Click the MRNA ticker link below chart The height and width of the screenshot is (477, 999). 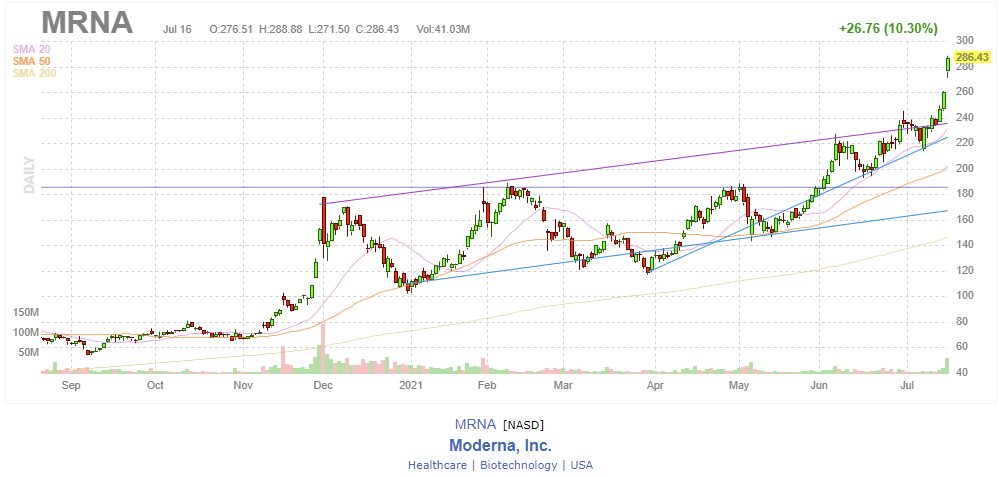click(x=475, y=425)
